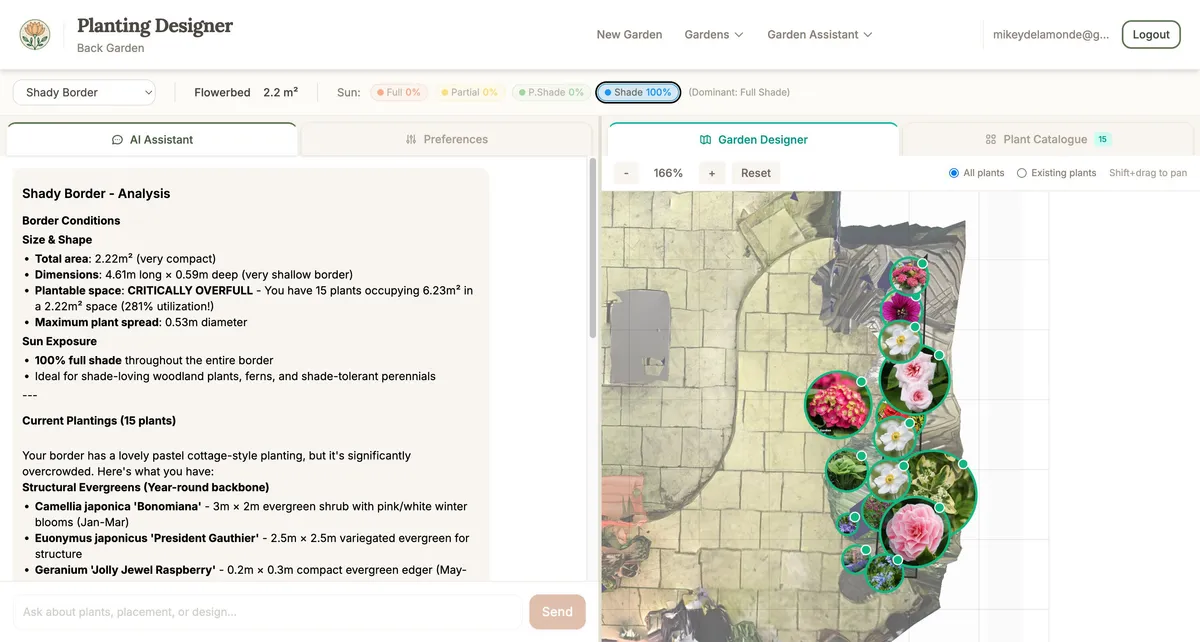Expand the Gardens navigation dropdown
The width and height of the screenshot is (1200, 642).
(x=713, y=33)
